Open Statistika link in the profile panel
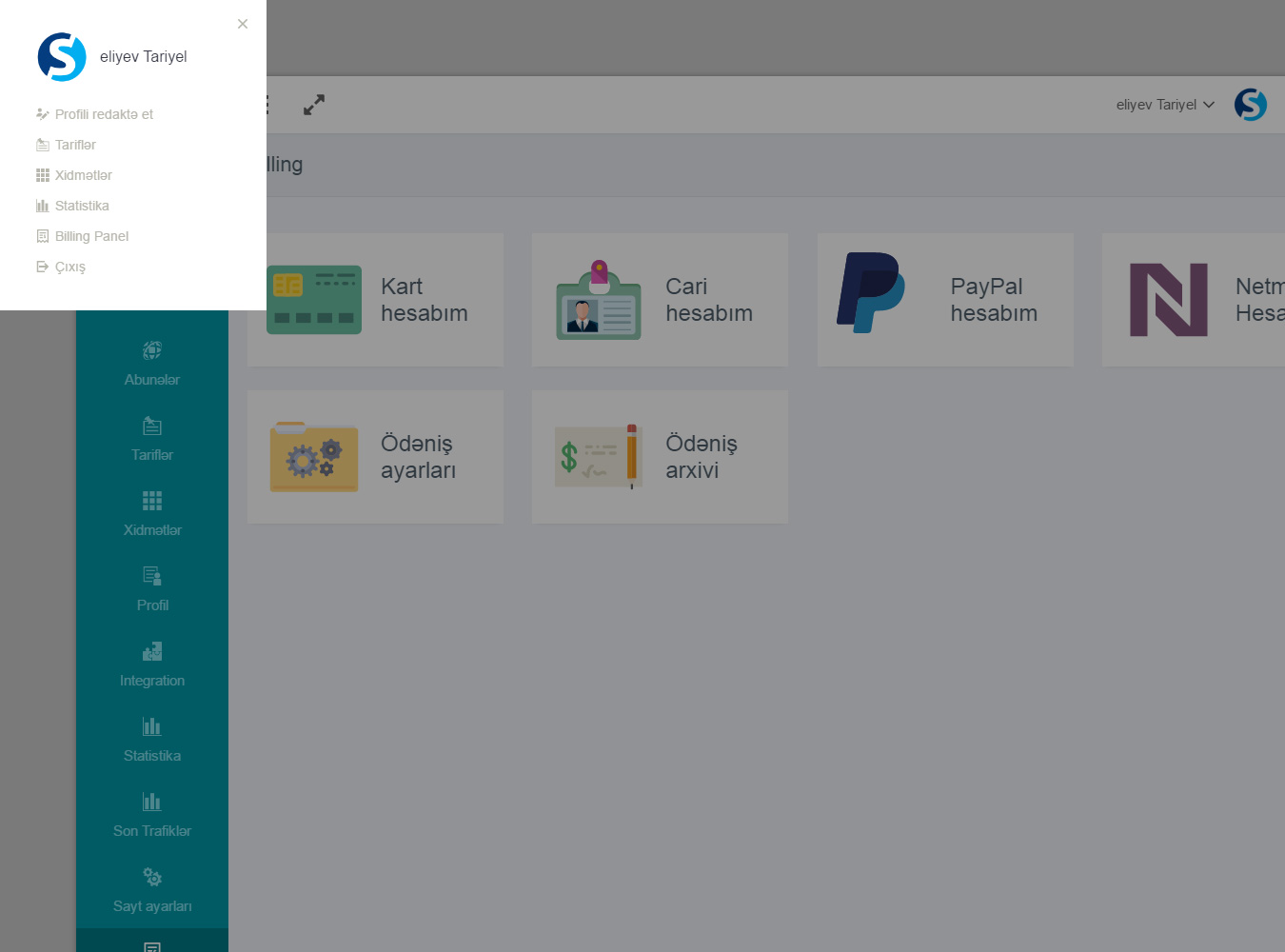This screenshot has height=952, width=1285. click(82, 206)
